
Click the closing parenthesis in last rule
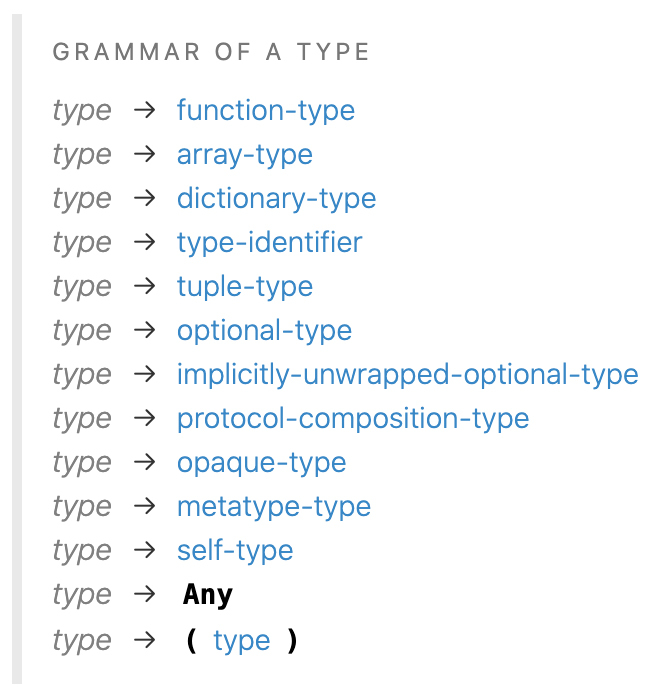292,640
